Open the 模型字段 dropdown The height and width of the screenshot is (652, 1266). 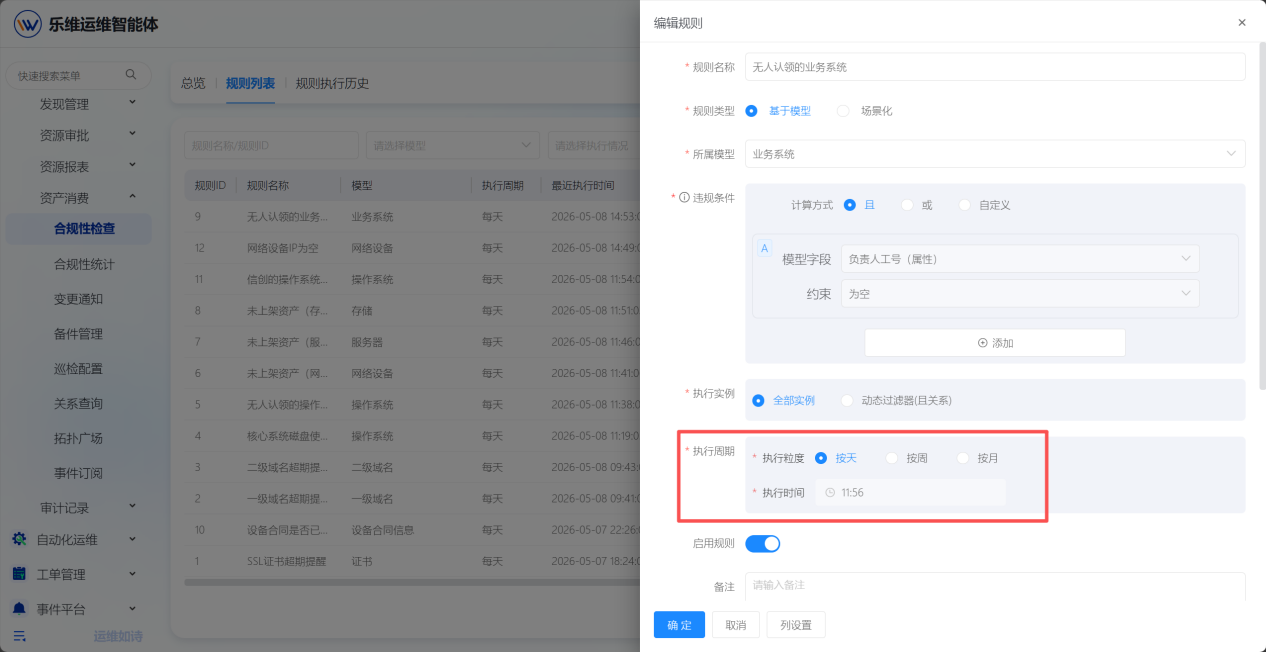(1020, 259)
